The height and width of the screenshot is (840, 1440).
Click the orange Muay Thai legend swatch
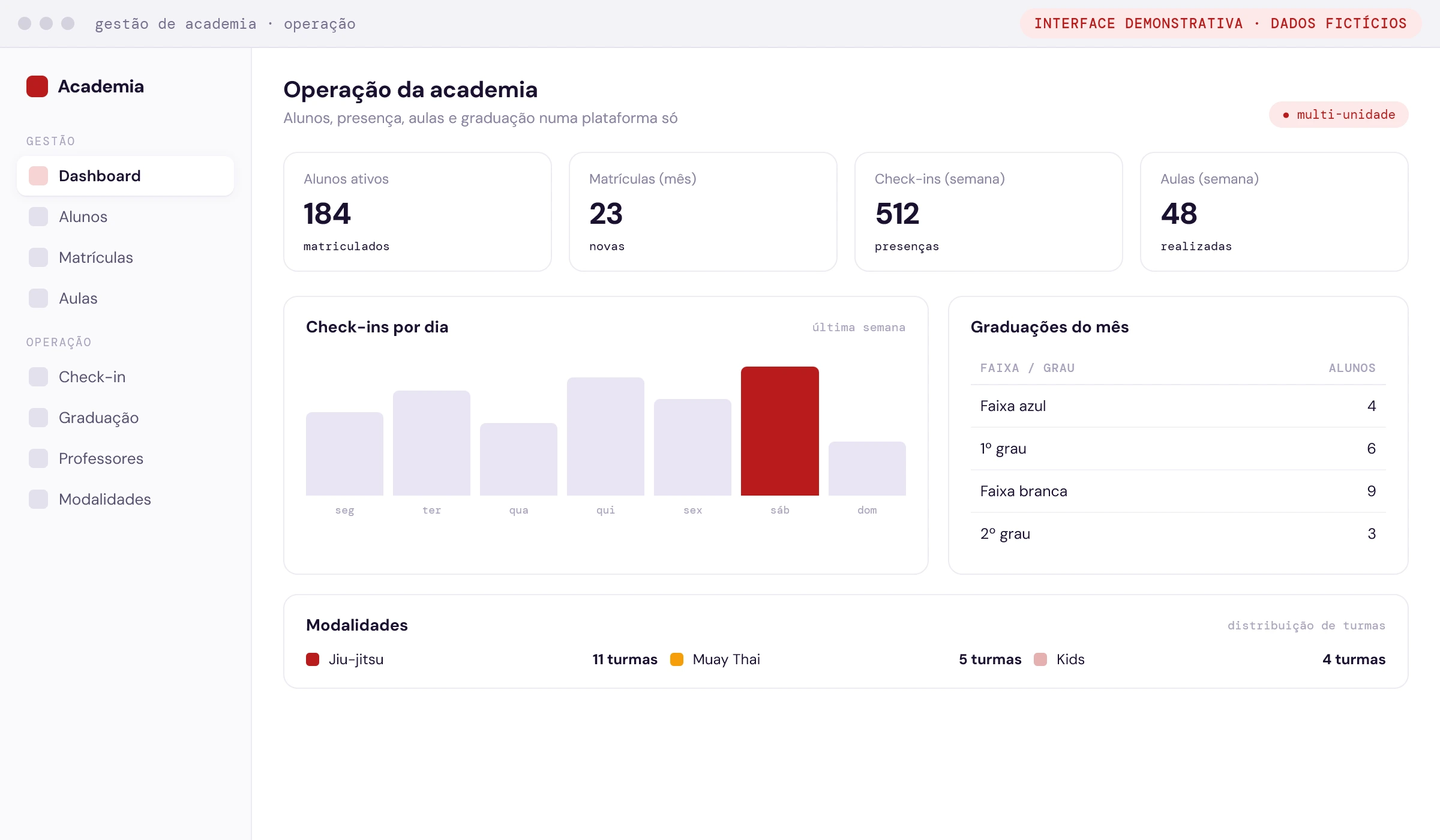click(677, 659)
